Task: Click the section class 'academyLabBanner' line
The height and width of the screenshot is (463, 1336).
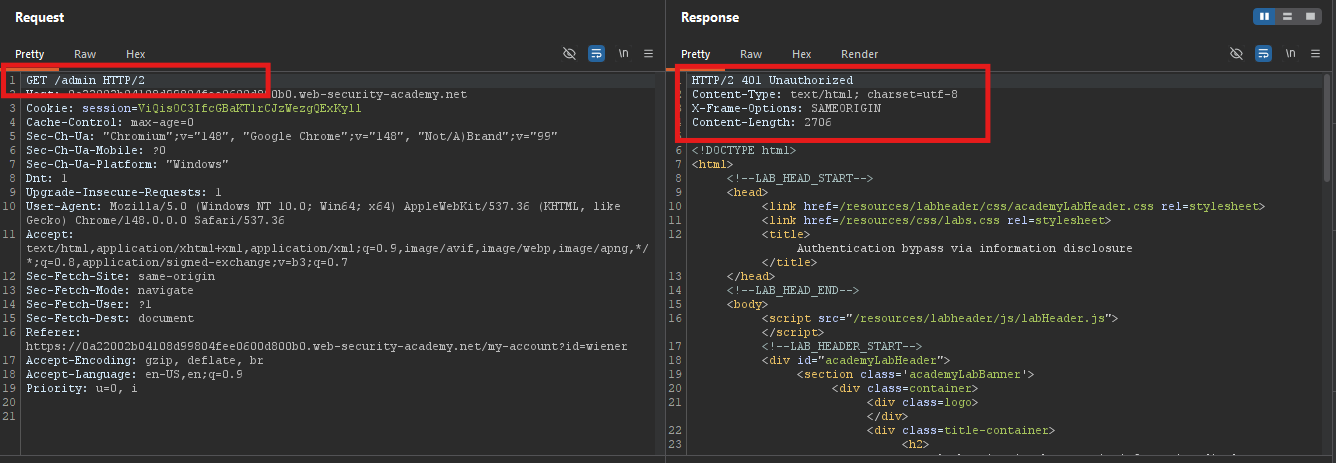Action: coord(915,374)
